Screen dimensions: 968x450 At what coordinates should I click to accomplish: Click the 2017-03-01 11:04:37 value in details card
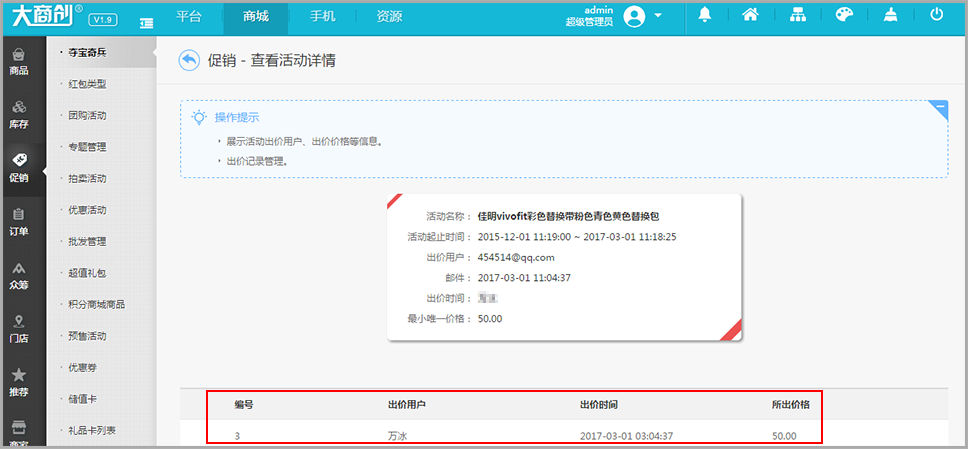524,278
